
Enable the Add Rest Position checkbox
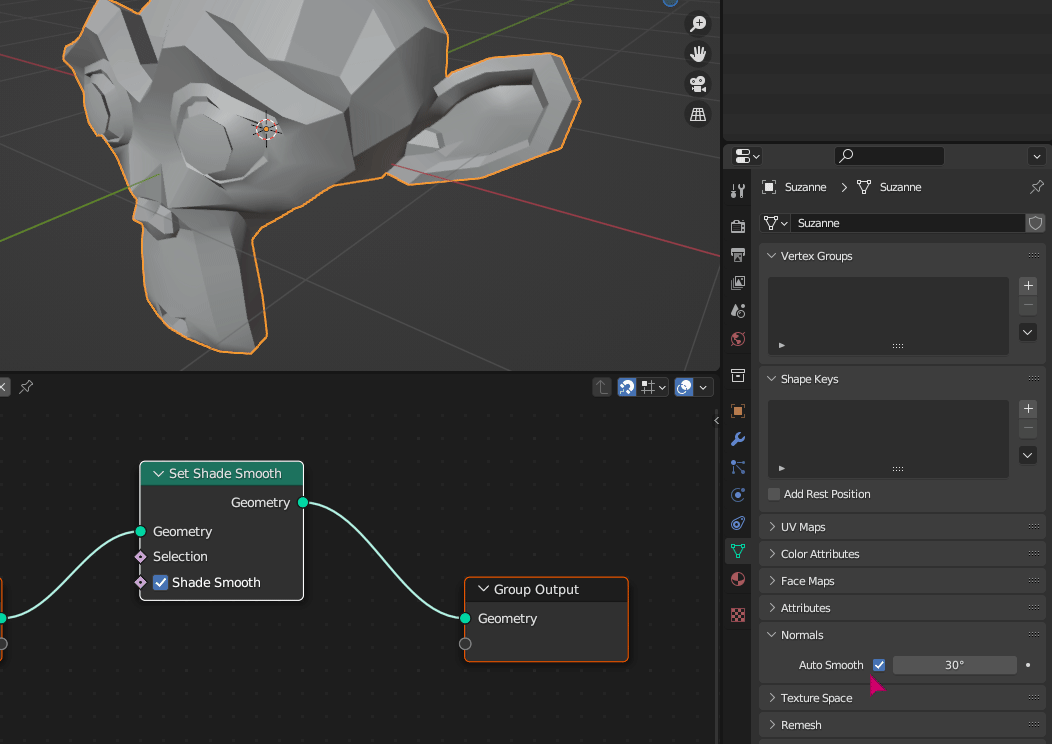coord(774,494)
